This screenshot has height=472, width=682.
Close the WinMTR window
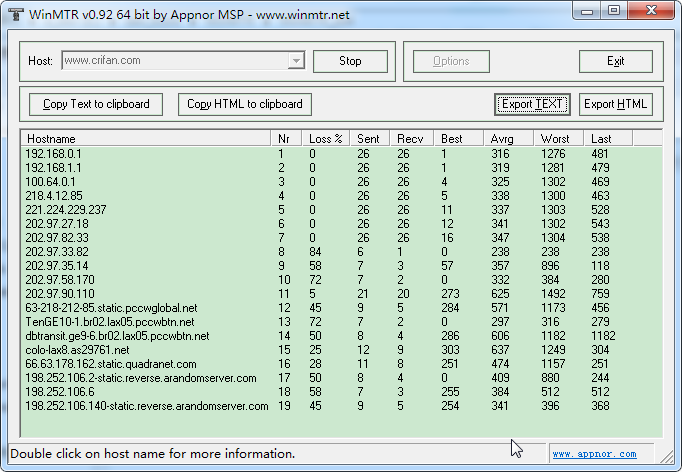[651, 10]
